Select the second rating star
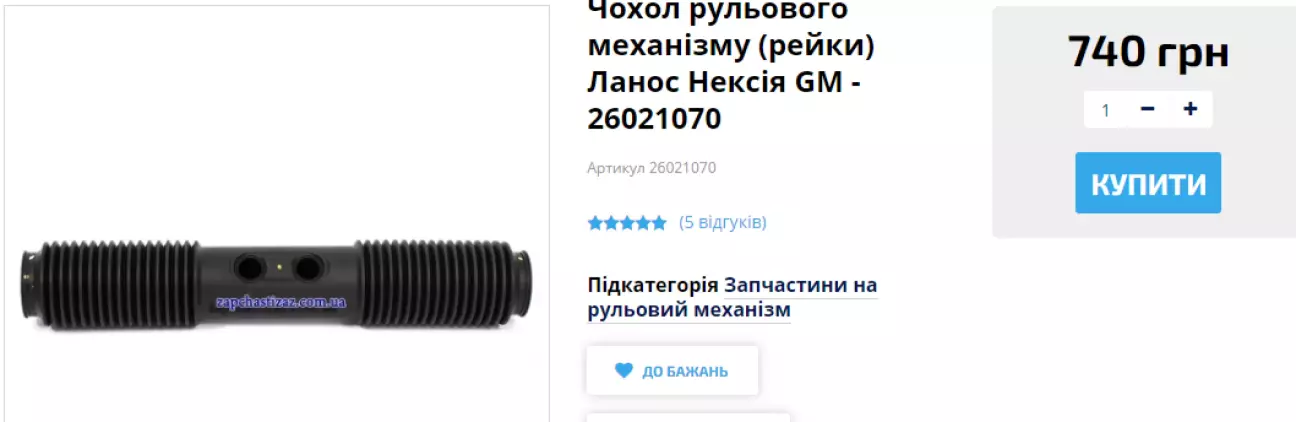The height and width of the screenshot is (422, 1296). (x=611, y=223)
